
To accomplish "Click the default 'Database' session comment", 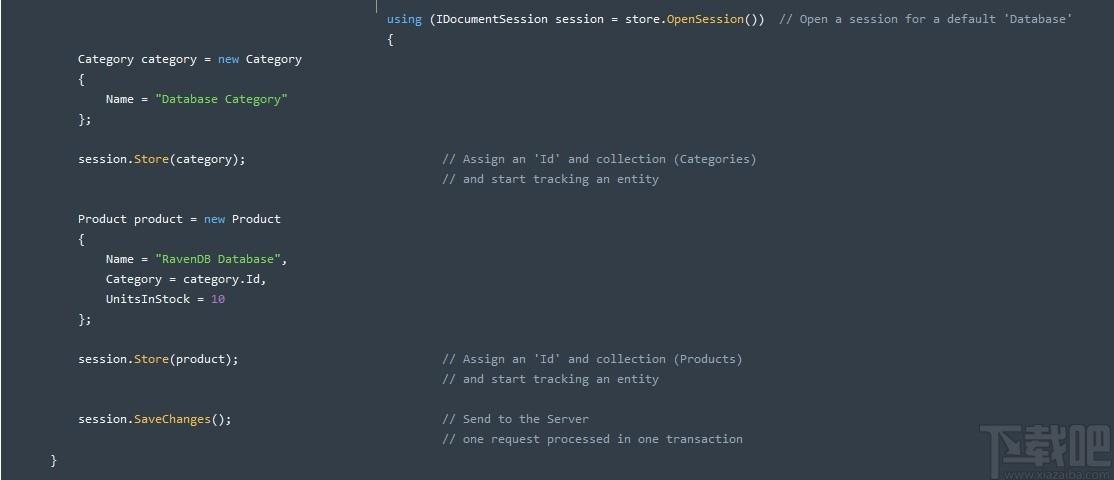I will pos(925,19).
